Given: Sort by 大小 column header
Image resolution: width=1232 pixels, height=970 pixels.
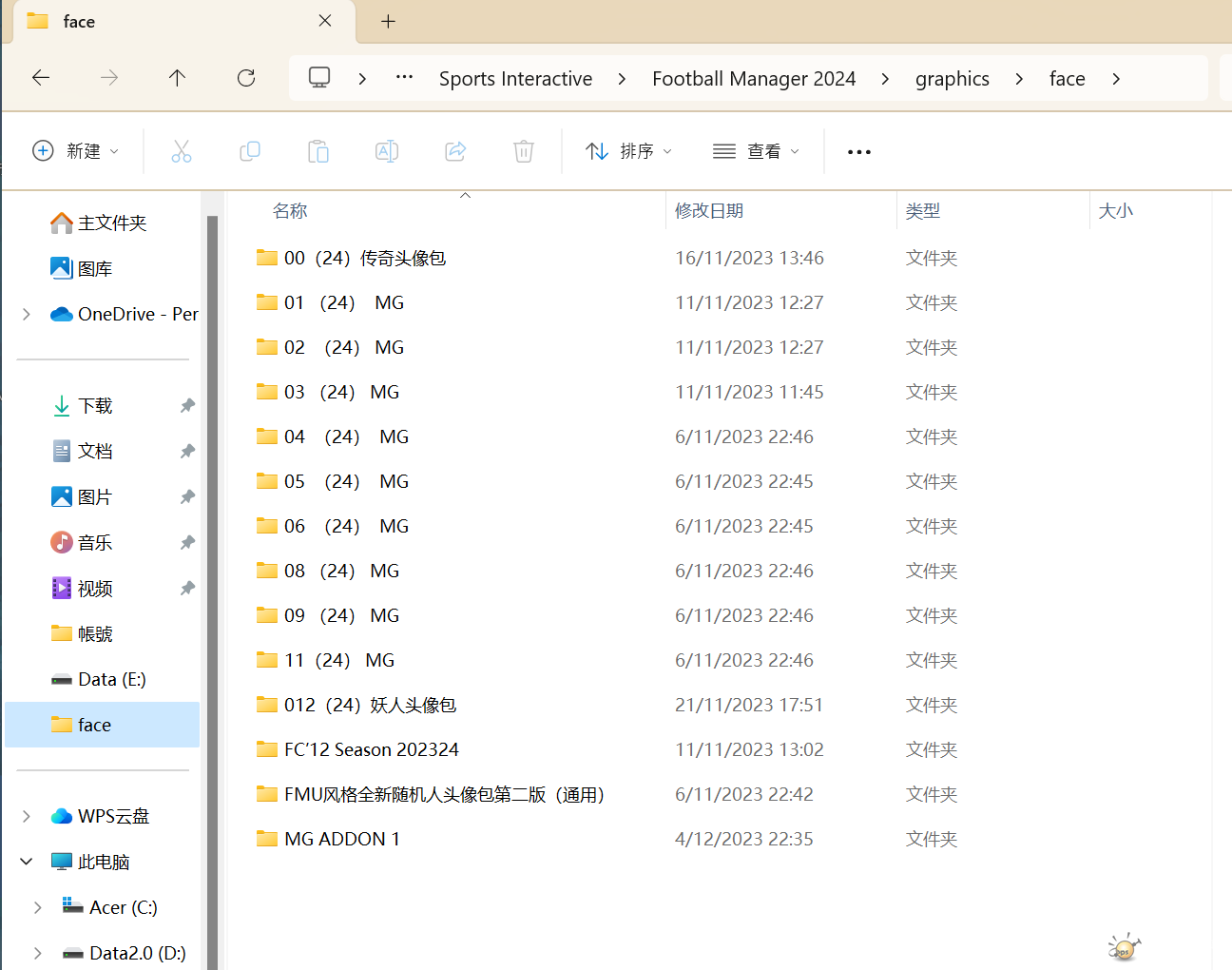Looking at the screenshot, I should (1116, 211).
